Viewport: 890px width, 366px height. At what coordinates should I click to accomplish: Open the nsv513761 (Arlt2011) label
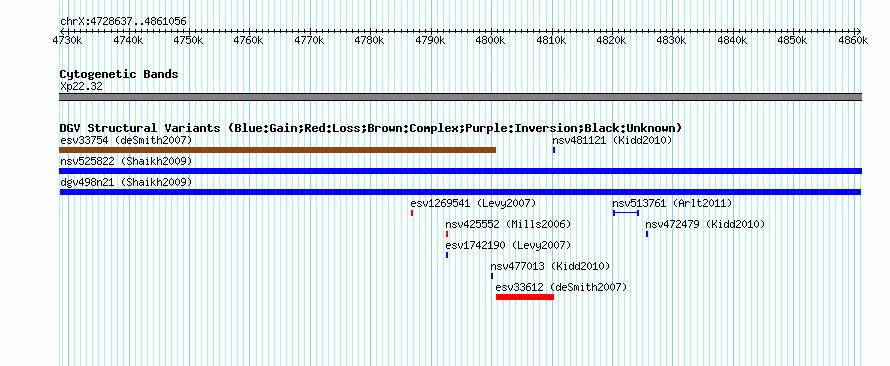pos(673,203)
